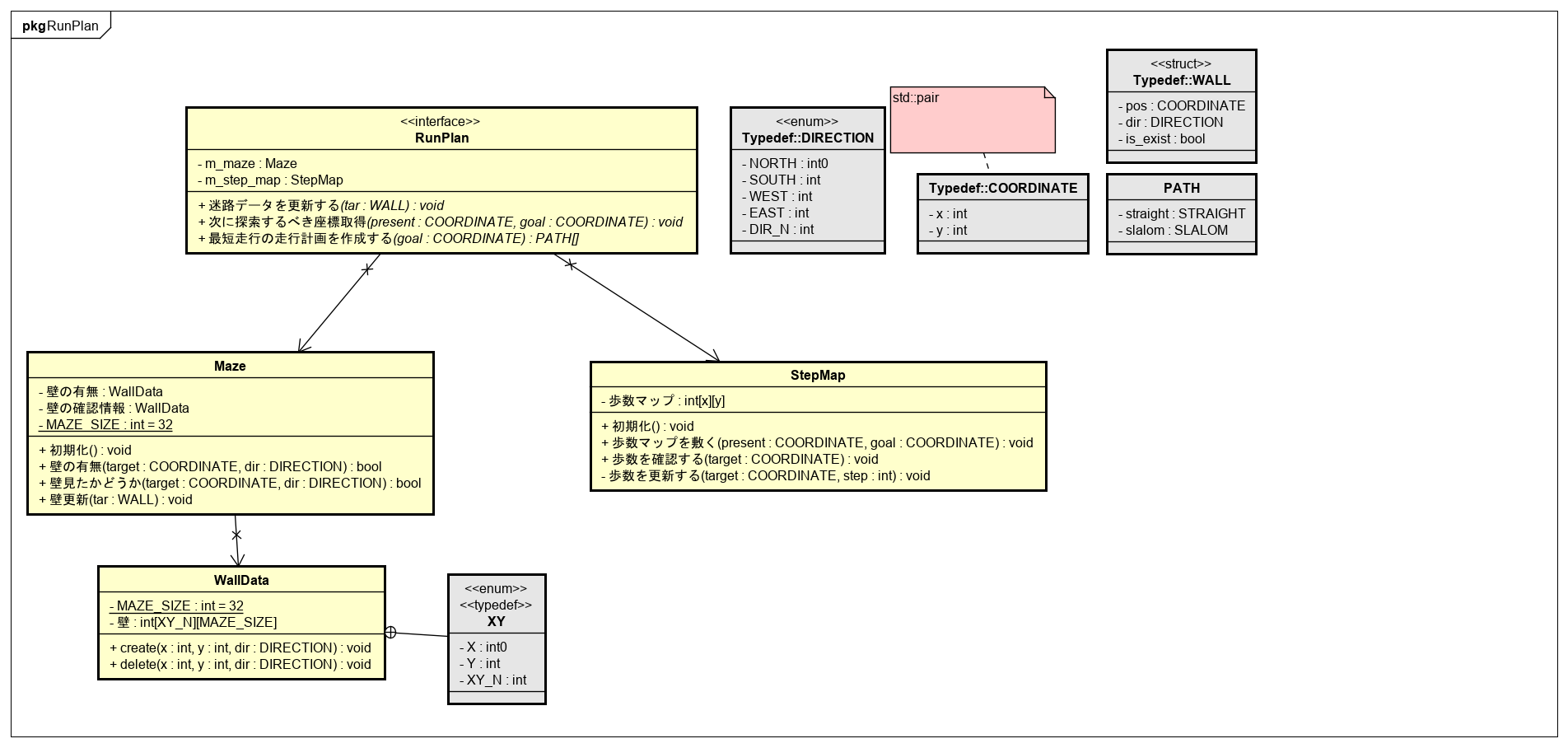Click the 次に探索するべき座標取得 operation
This screenshot has width=1568, height=748.
(x=440, y=222)
